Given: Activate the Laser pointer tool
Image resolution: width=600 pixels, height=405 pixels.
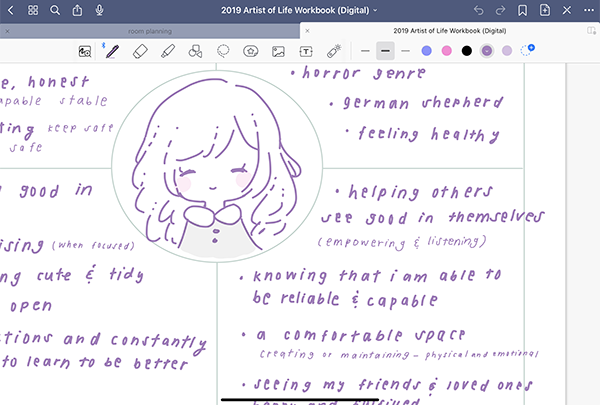Looking at the screenshot, I should pos(335,50).
